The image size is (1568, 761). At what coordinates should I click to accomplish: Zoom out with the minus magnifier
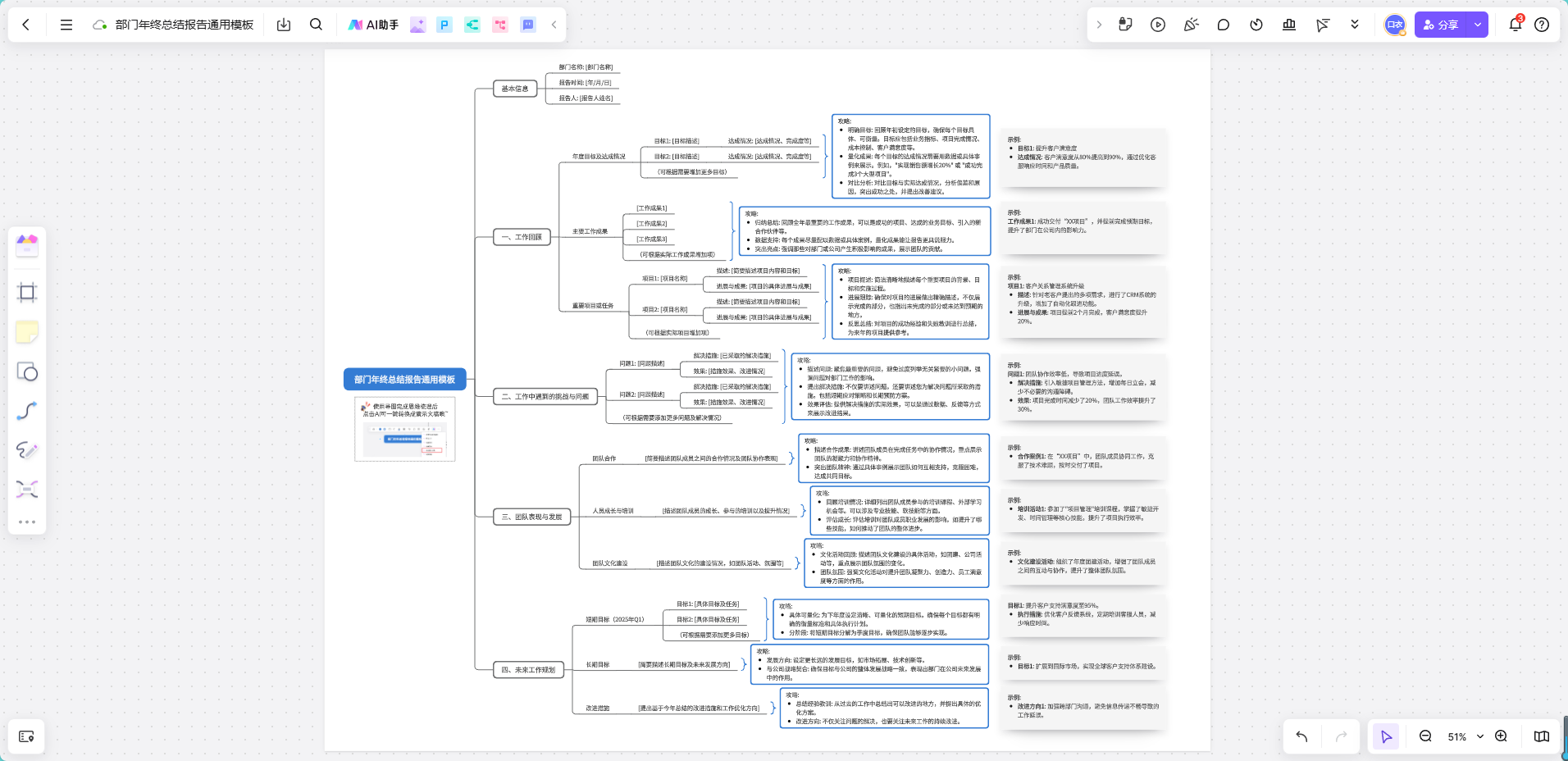click(1425, 736)
